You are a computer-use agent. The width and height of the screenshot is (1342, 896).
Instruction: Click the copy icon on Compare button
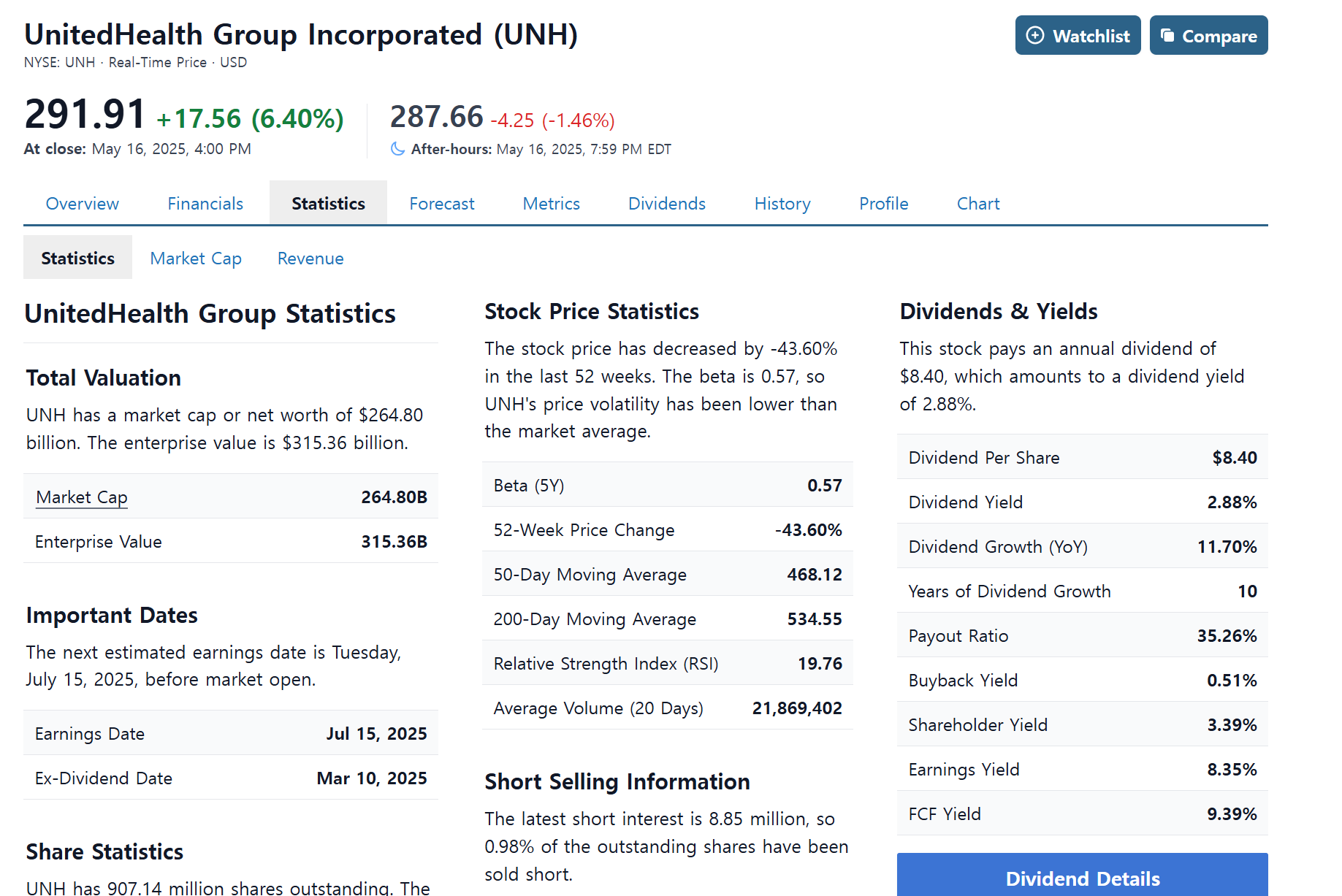pyautogui.click(x=1167, y=35)
